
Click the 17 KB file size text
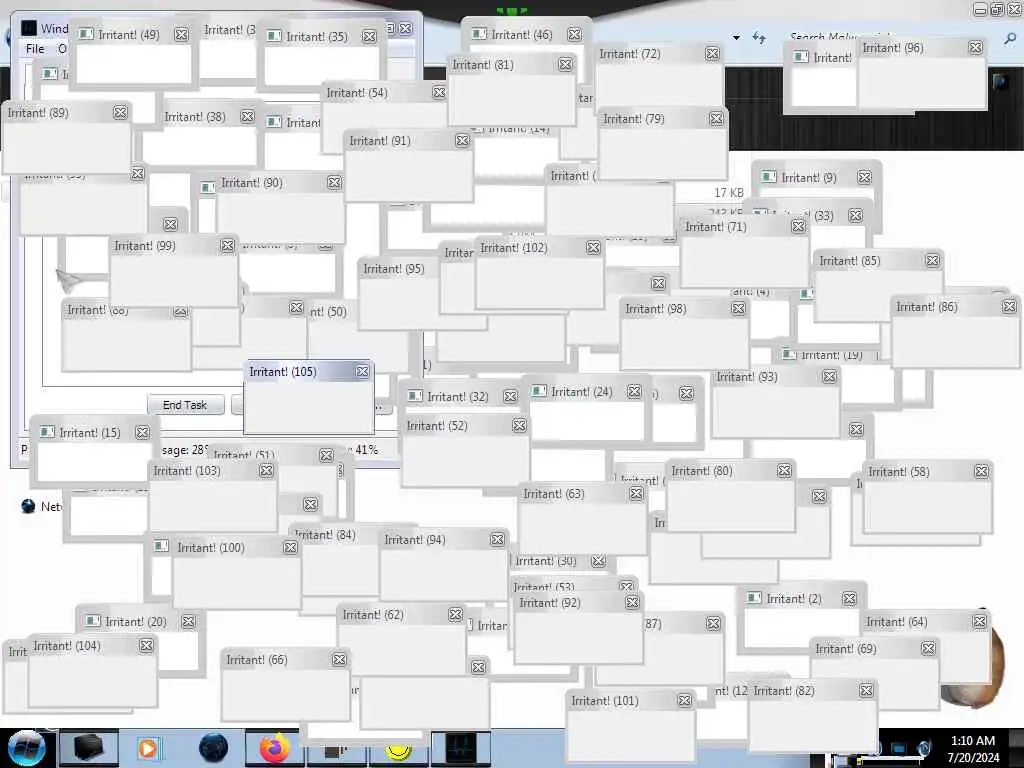point(729,193)
